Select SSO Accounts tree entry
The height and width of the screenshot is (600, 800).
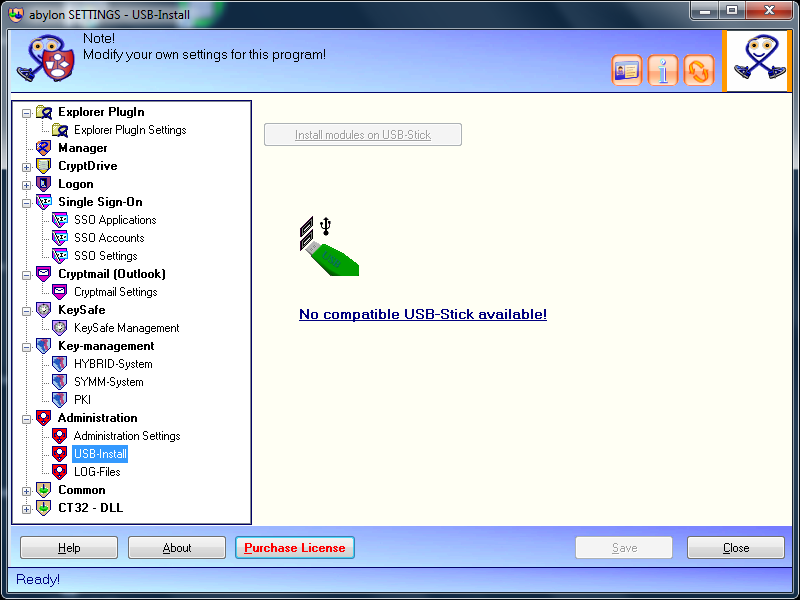[109, 238]
